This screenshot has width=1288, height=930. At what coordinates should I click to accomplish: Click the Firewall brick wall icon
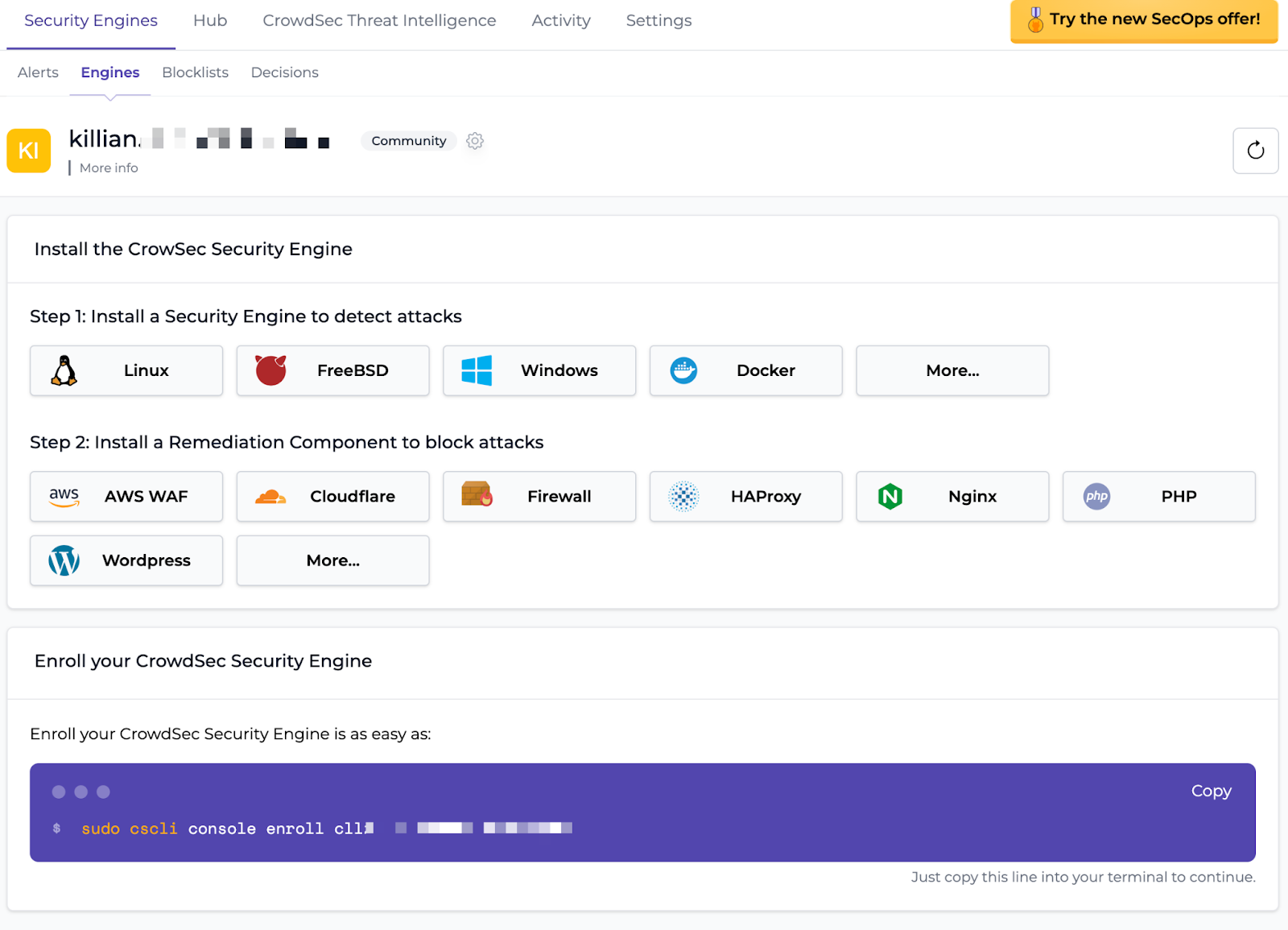[477, 494]
